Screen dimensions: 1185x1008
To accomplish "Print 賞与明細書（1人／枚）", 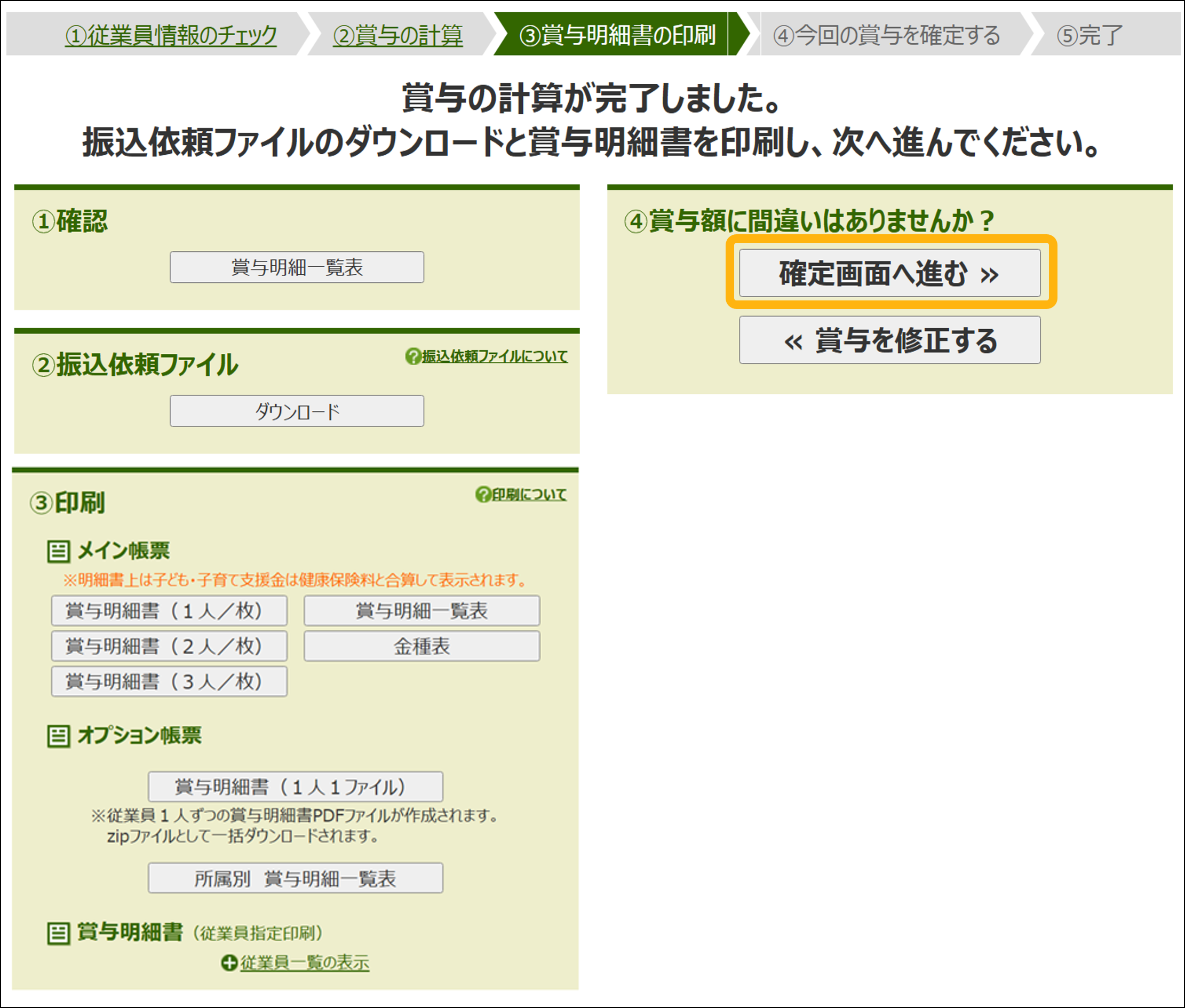I will coord(169,611).
